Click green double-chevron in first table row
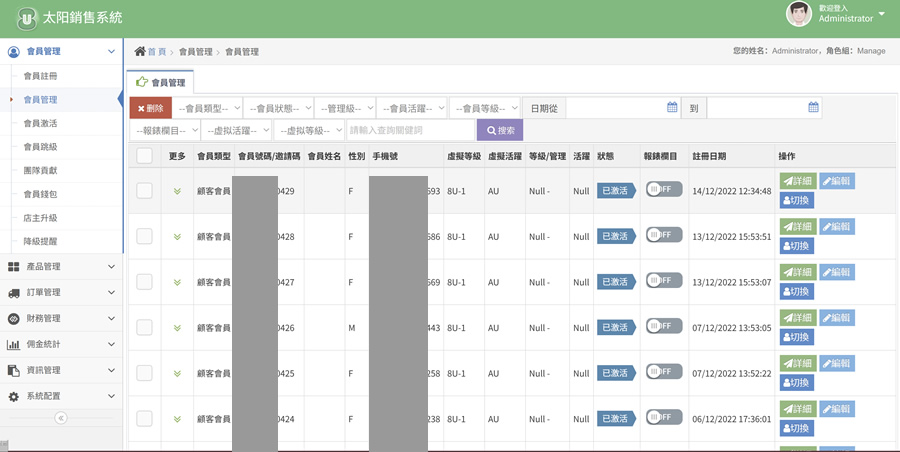 (177, 191)
